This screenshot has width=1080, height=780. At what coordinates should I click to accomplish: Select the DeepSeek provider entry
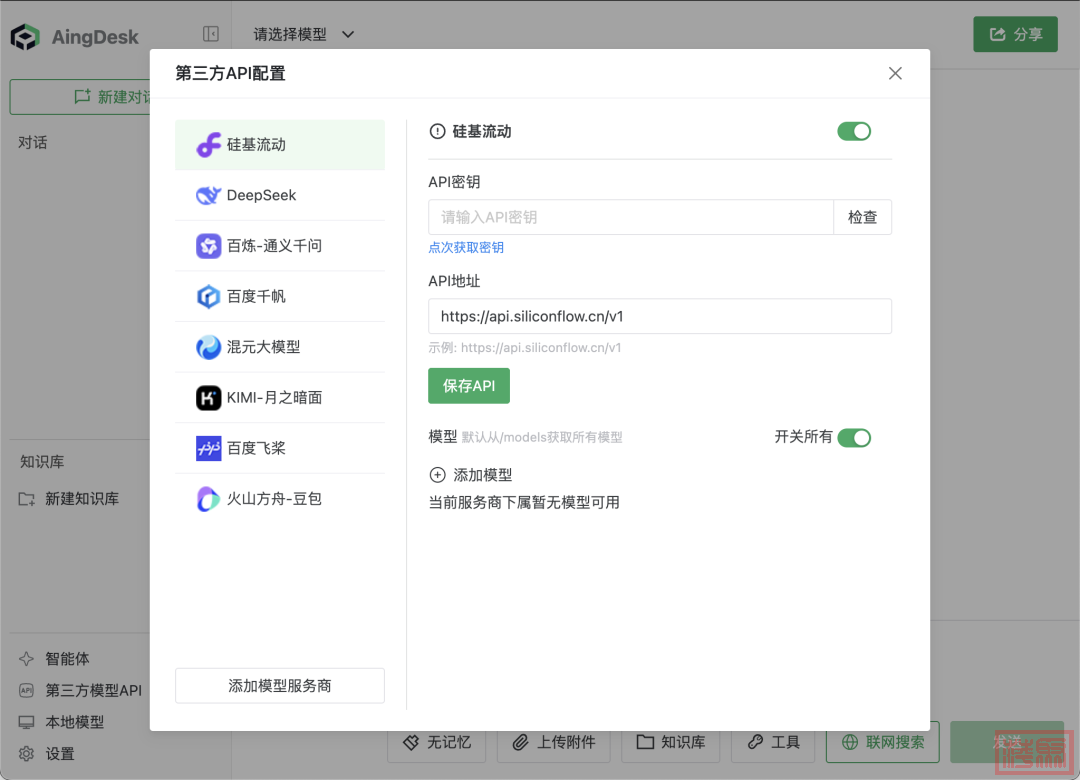(280, 195)
